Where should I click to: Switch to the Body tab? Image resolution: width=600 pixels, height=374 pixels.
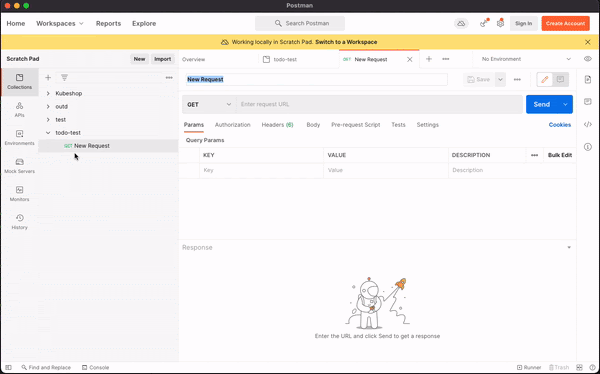(x=313, y=125)
